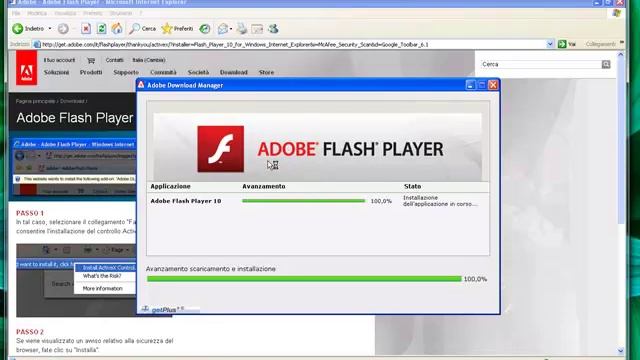Viewport: 640px width, 360px height.
Task: Click the Cerca search field on Adobe page
Action: [x=540, y=64]
